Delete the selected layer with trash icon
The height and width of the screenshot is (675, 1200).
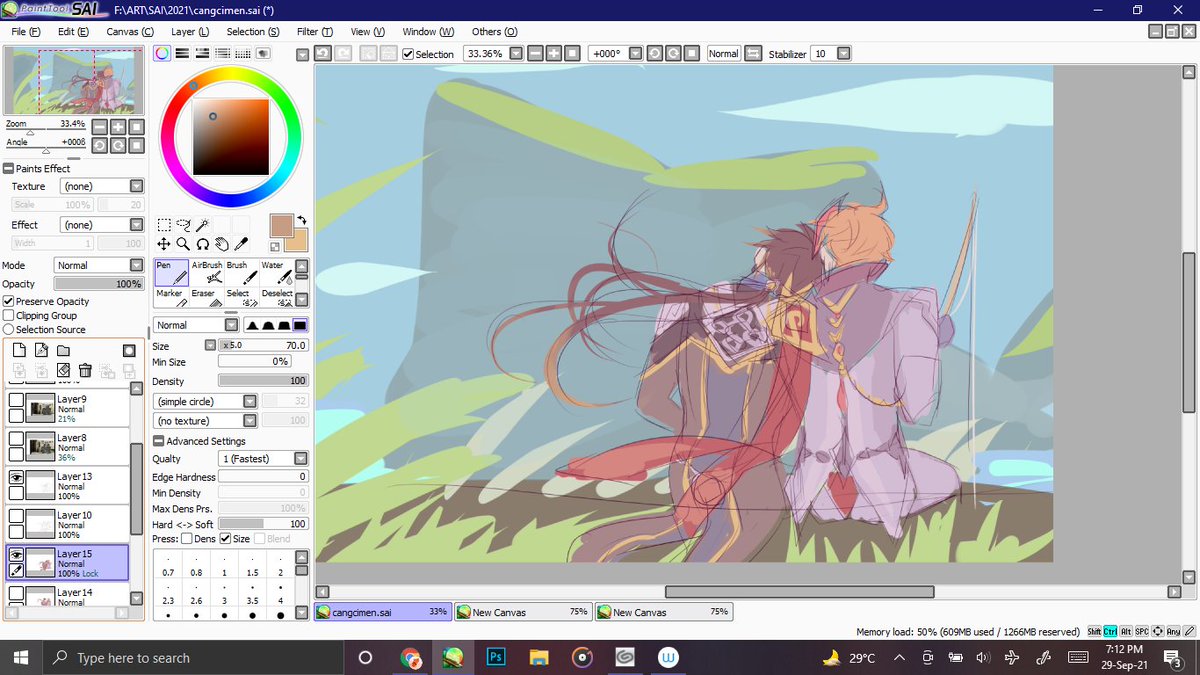(85, 370)
